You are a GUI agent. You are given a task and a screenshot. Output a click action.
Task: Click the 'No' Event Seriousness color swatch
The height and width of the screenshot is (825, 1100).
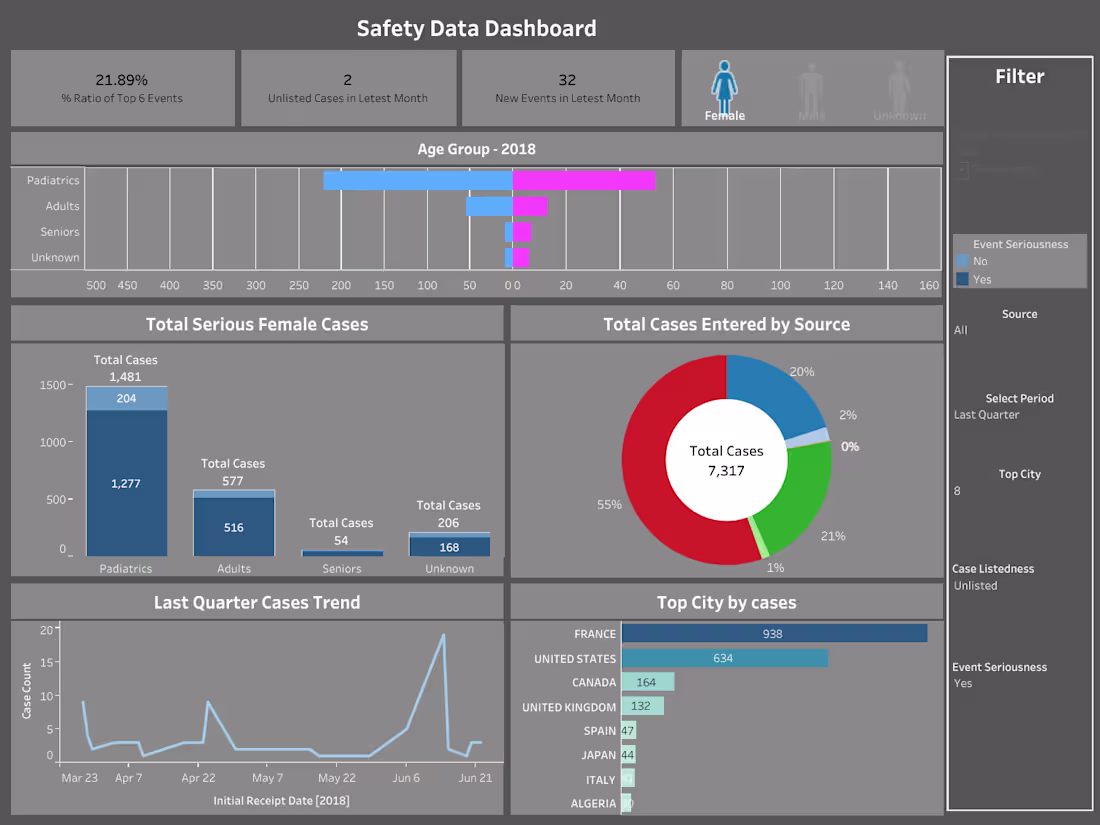(962, 261)
